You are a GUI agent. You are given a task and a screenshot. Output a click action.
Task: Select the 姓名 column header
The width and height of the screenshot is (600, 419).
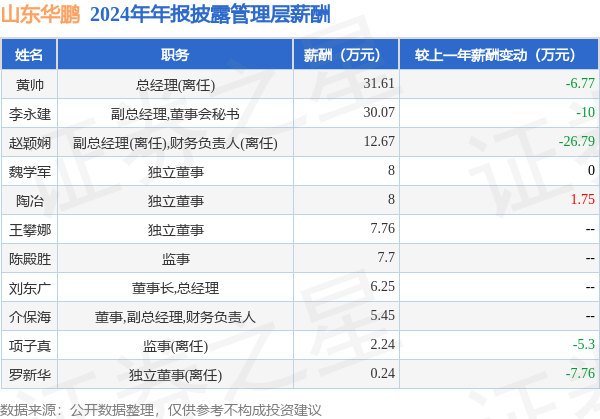29,55
